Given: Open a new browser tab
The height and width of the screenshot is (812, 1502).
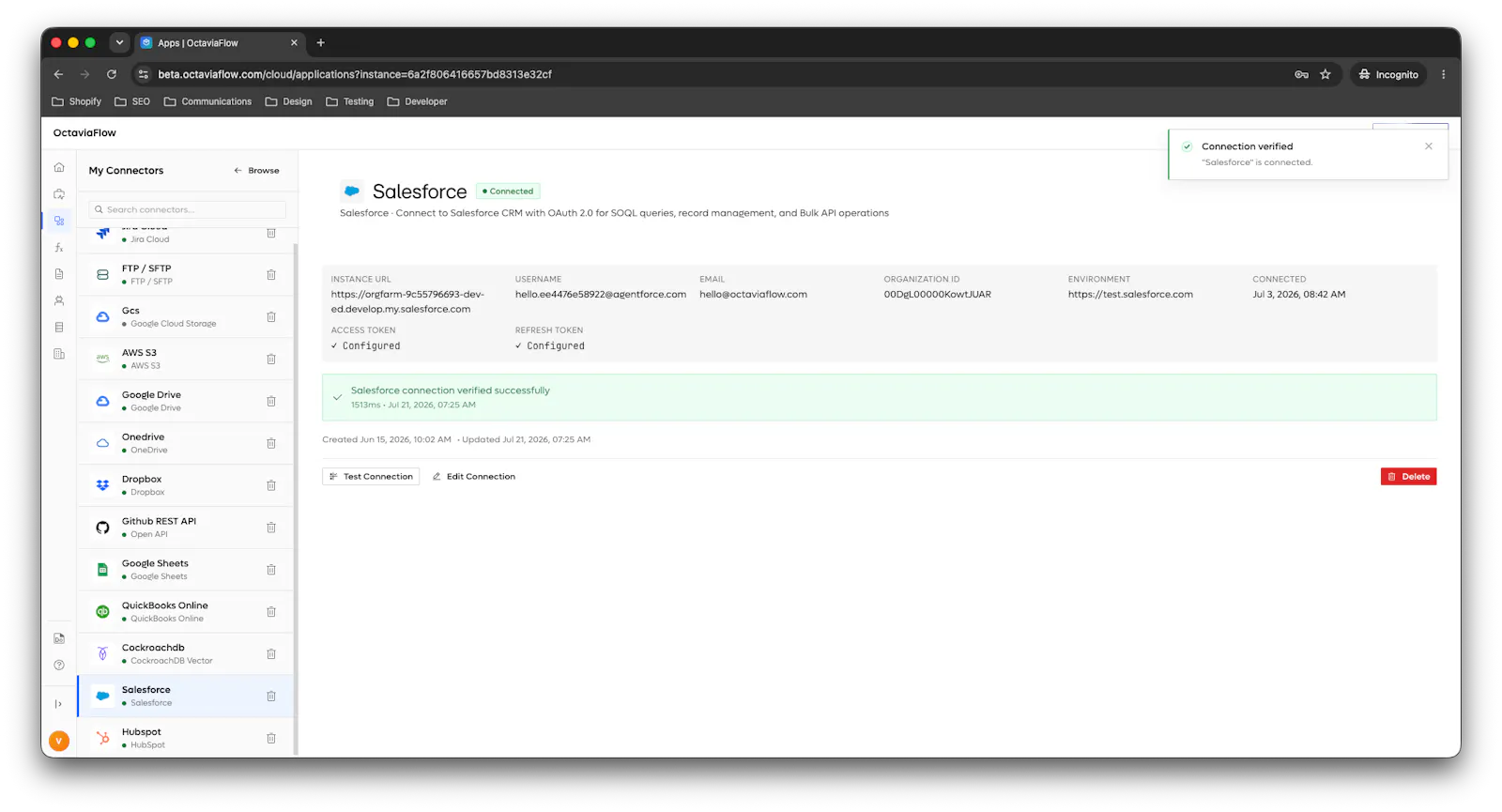Looking at the screenshot, I should point(320,42).
